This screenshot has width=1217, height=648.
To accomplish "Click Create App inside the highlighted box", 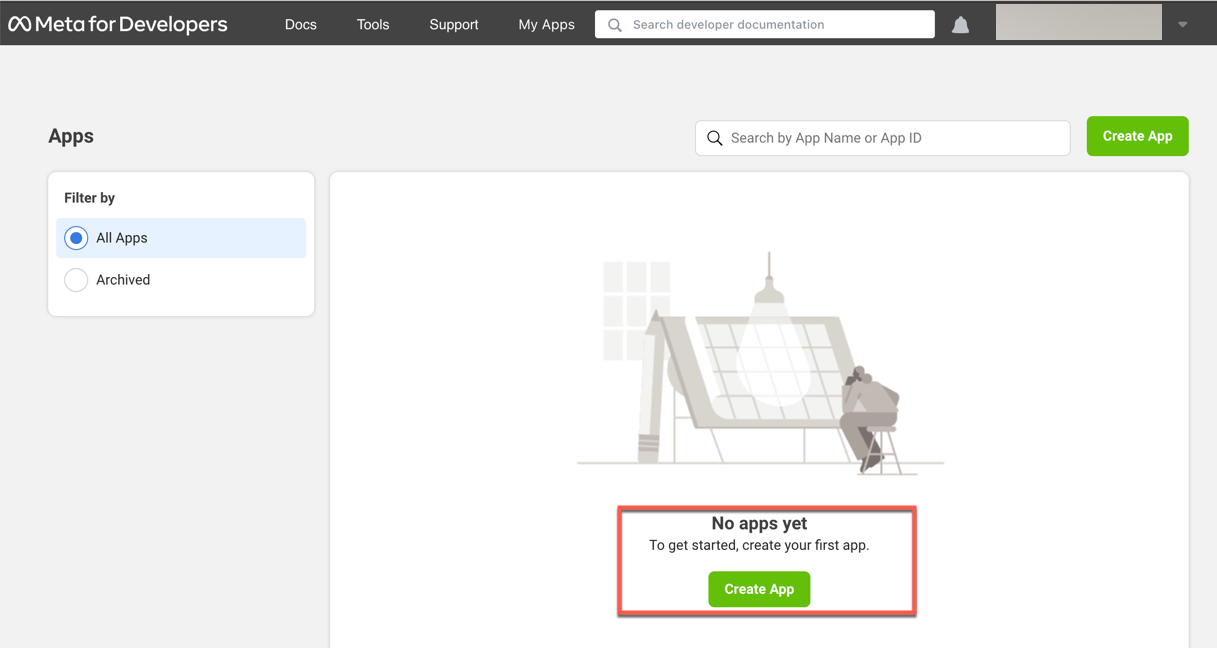I will pos(759,589).
